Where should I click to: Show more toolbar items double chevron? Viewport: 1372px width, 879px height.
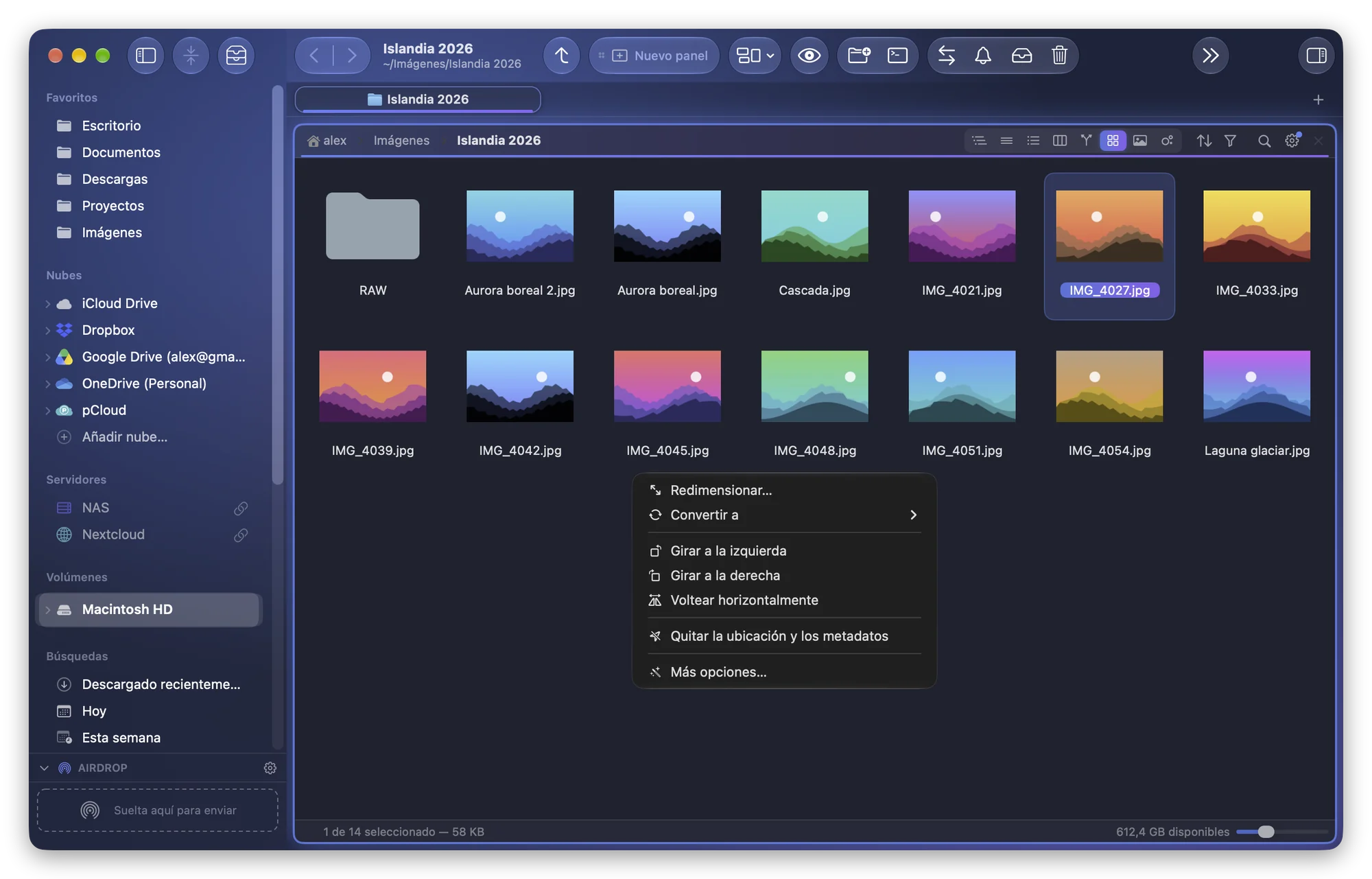[1211, 56]
